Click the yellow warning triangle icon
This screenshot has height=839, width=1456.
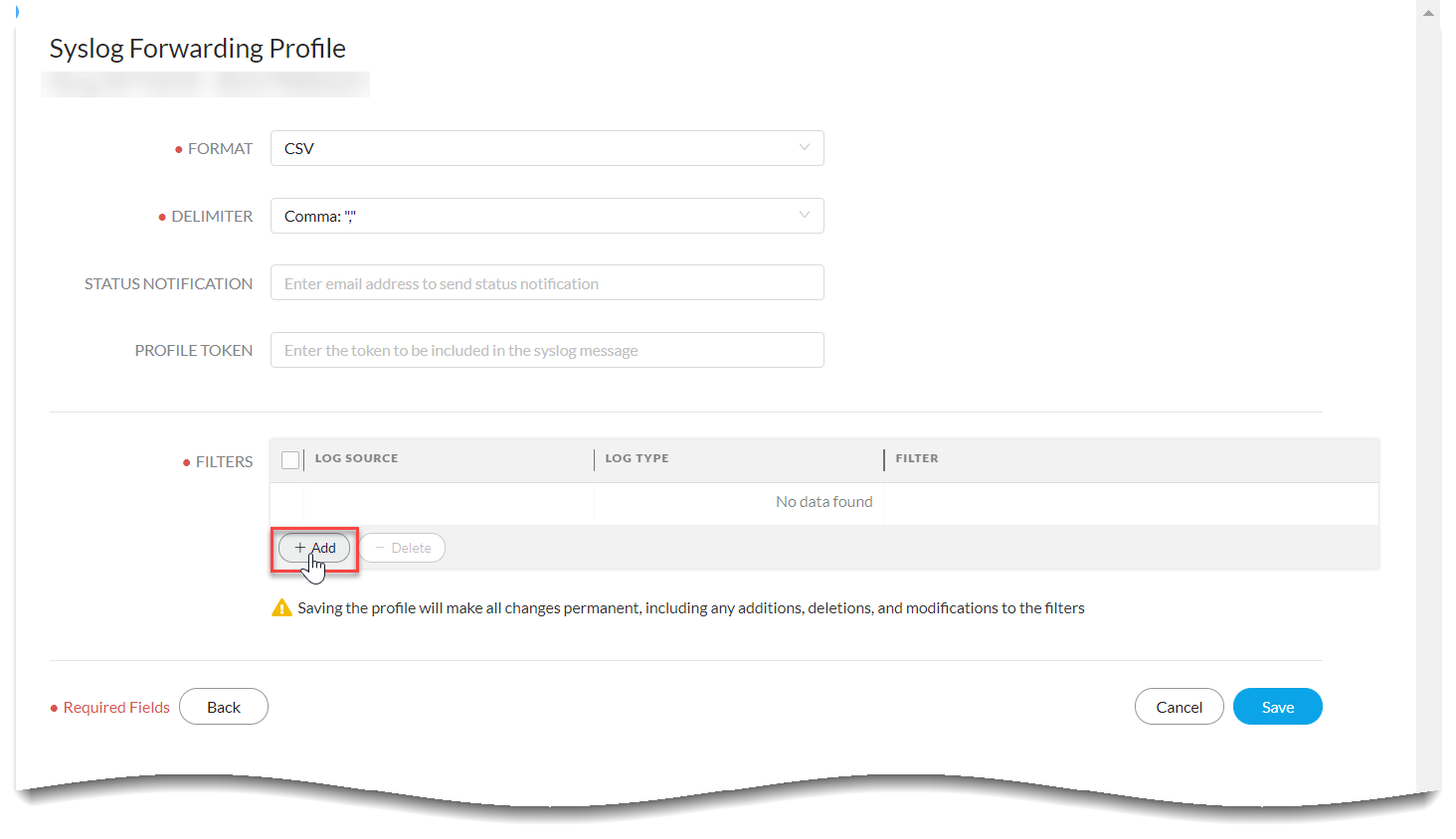(x=281, y=608)
